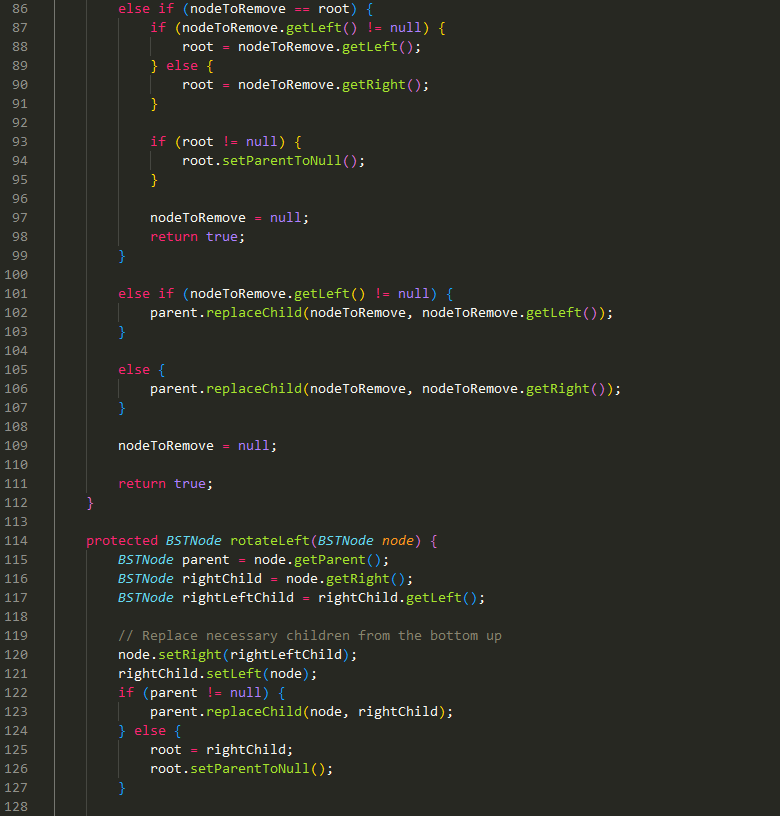Viewport: 780px width, 816px height.
Task: Click line number 110 in the gutter
Action: (x=16, y=465)
